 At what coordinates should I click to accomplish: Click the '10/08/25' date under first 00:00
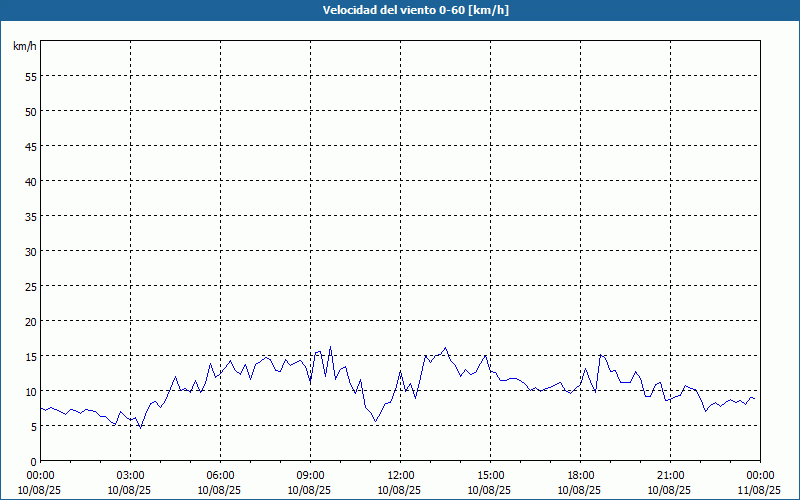point(39,490)
